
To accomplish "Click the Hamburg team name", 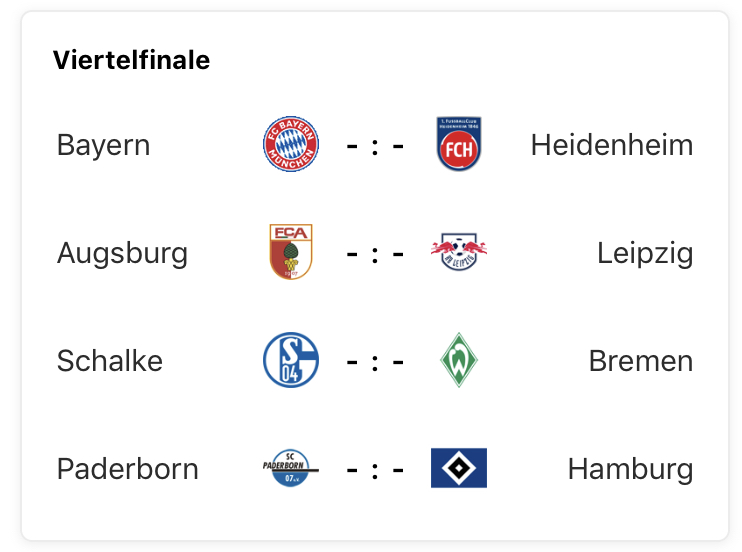I will pos(630,469).
